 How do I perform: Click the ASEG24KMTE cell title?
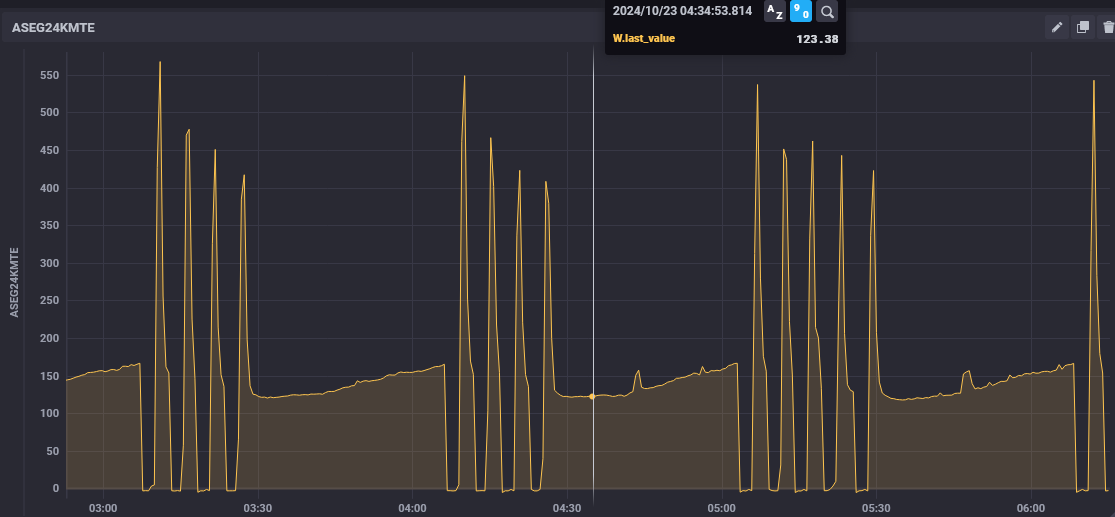click(53, 29)
